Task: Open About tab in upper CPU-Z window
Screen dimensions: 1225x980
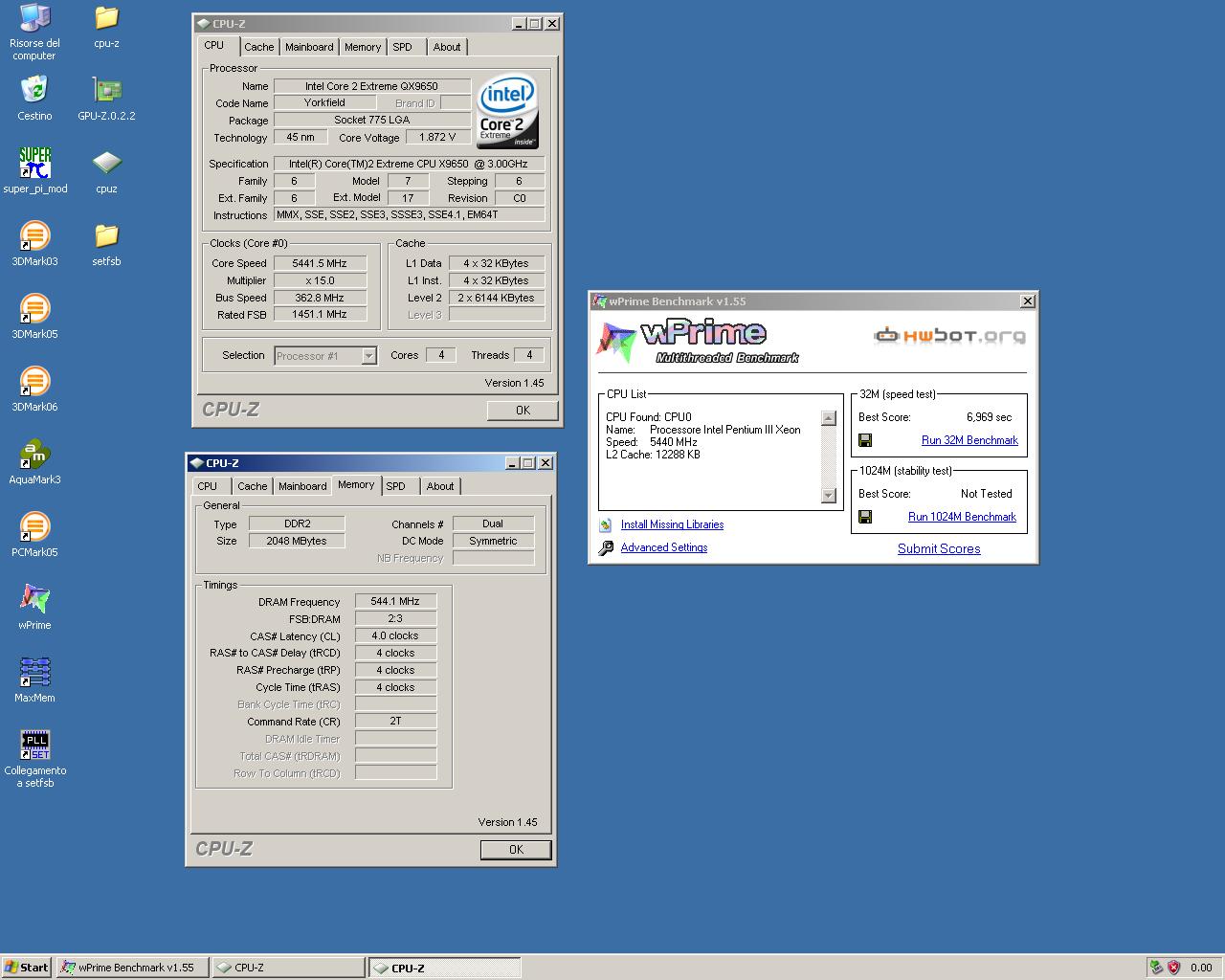Action: [447, 47]
